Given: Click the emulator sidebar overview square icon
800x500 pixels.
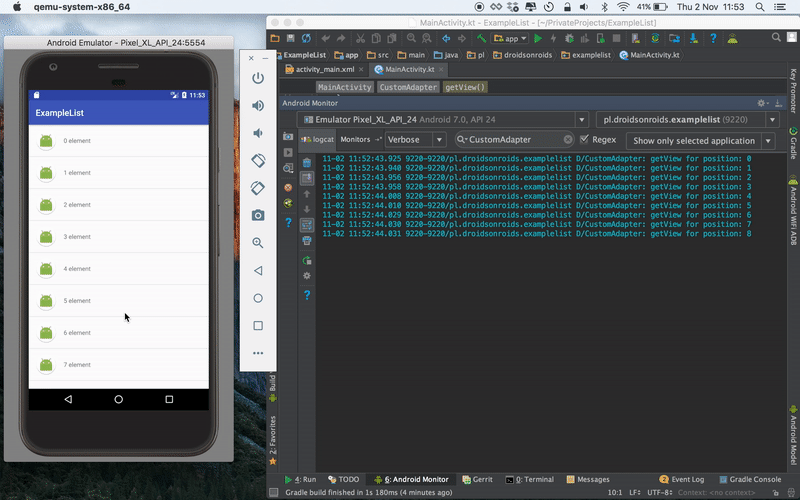Looking at the screenshot, I should [x=258, y=326].
